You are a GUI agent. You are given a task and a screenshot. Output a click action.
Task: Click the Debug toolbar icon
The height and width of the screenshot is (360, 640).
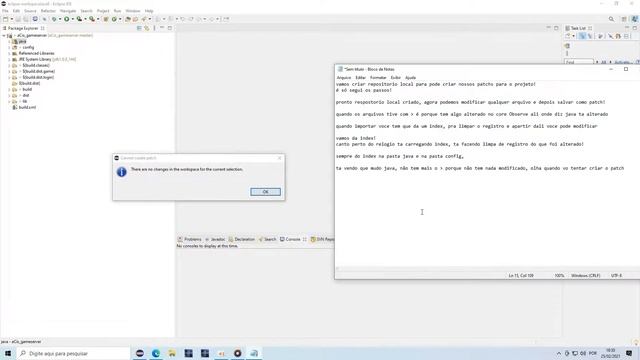point(54,19)
